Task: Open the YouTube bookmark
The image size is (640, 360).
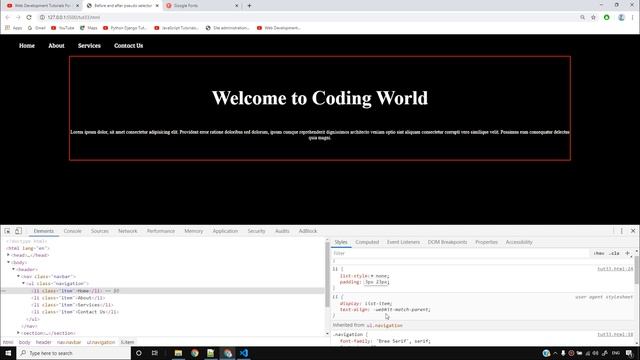Action: point(62,28)
